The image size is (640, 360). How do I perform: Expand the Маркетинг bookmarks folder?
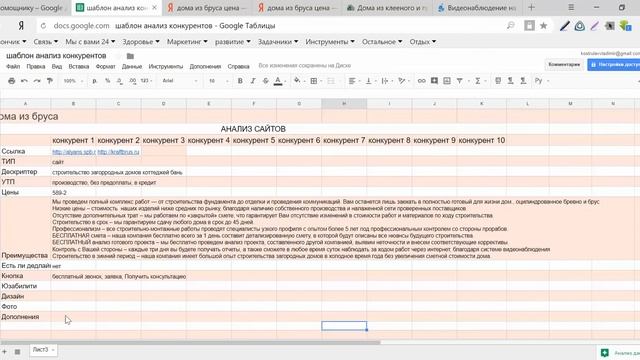pos(187,42)
